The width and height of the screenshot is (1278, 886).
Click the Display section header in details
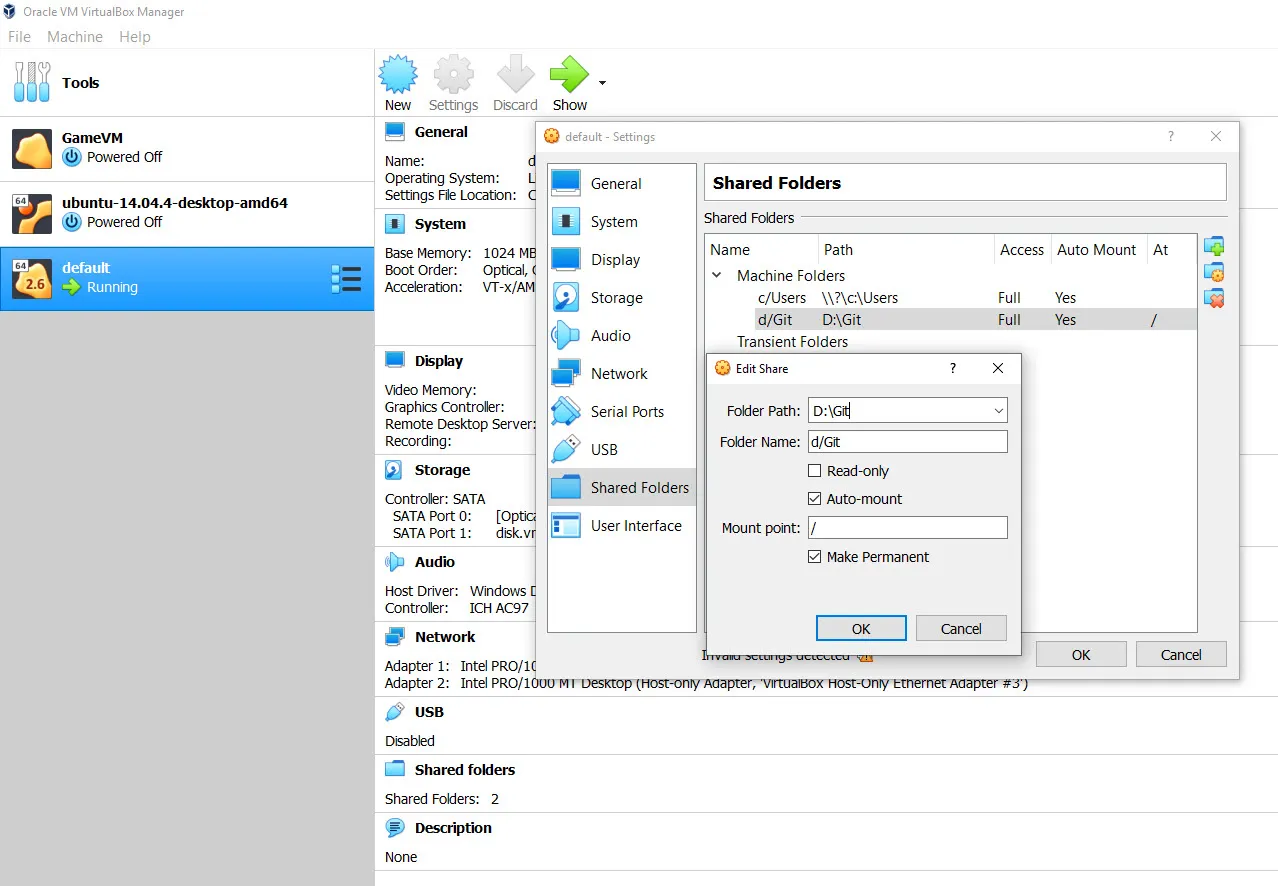439,361
